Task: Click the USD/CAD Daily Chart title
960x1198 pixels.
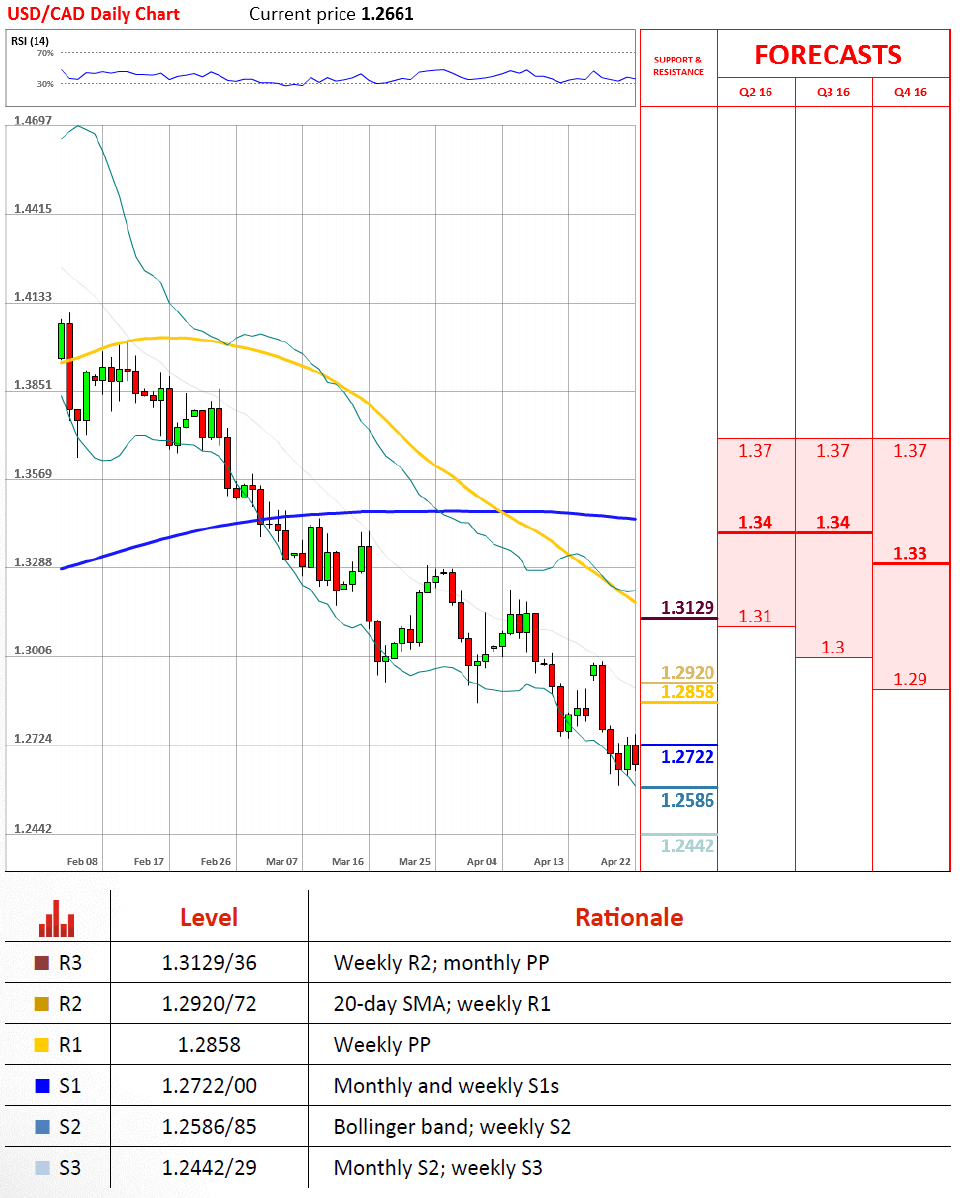Action: click(x=93, y=14)
